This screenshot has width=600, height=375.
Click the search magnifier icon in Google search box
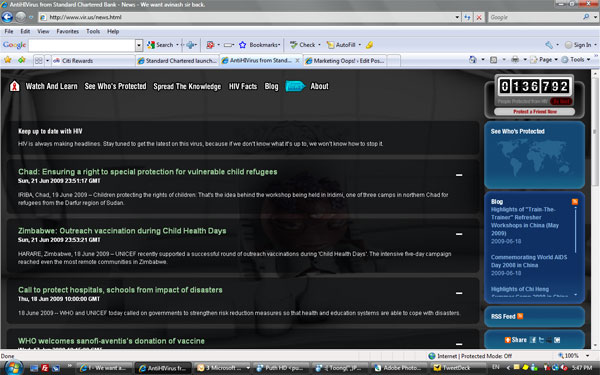(x=586, y=17)
